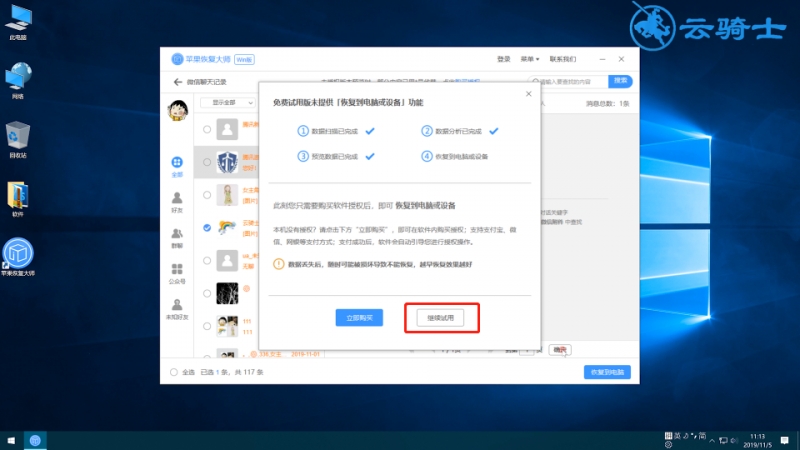The width and height of the screenshot is (800, 450).
Task: Click the 确定 page jump button
Action: [560, 350]
